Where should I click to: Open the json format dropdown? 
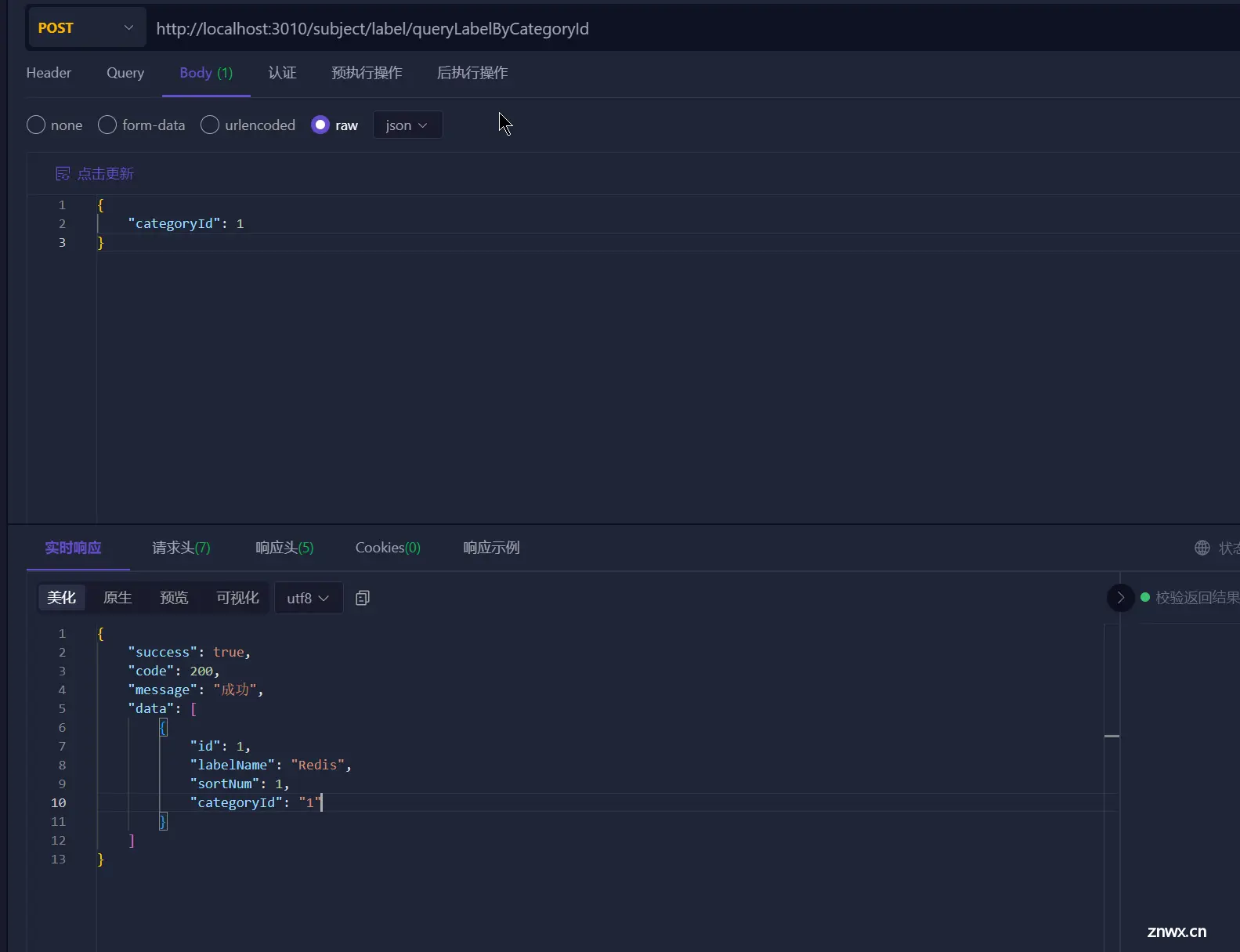click(x=407, y=125)
